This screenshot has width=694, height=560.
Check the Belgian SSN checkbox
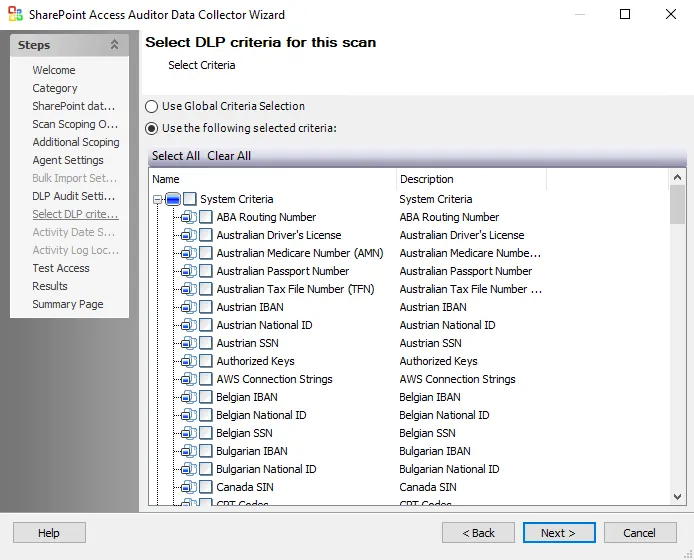[205, 433]
